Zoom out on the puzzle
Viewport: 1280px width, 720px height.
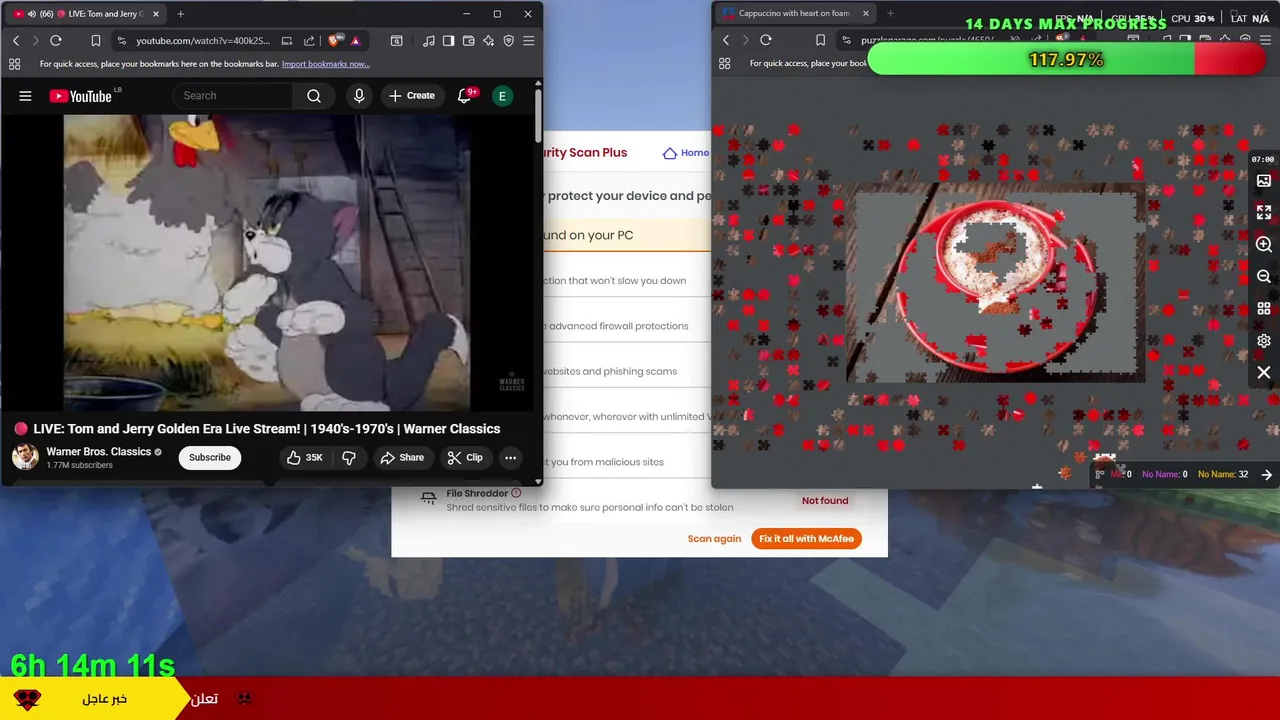click(1264, 277)
